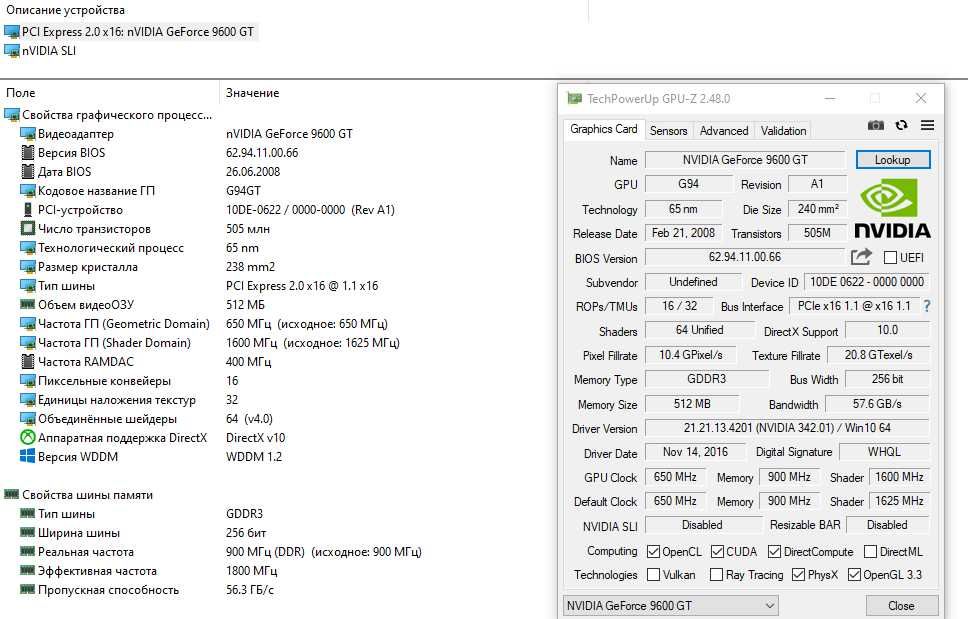Click value WDDM 1.2
Screen dimensions: 968x619
pos(254,457)
